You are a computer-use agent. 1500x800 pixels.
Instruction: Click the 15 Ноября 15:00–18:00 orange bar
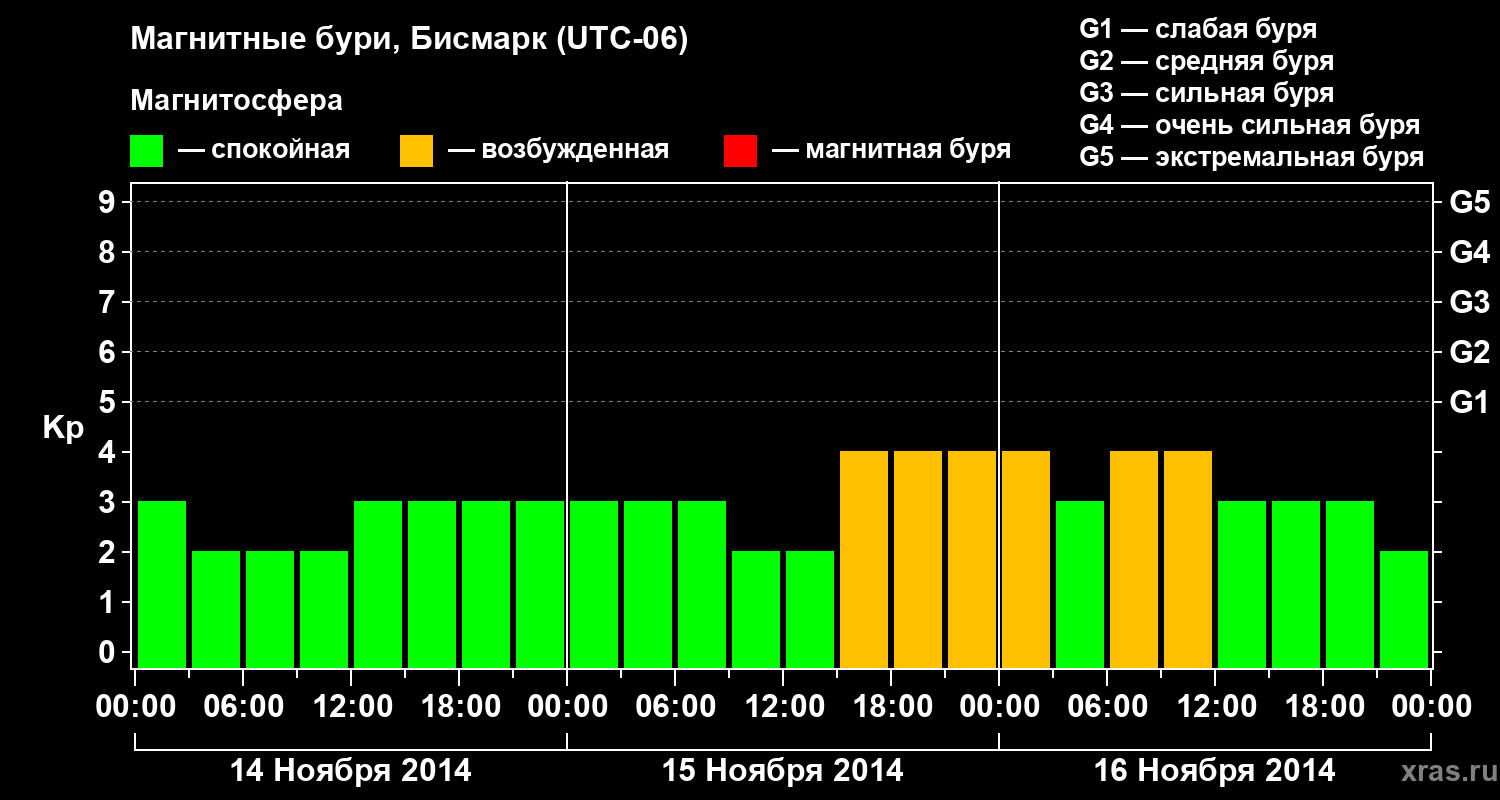click(x=864, y=559)
